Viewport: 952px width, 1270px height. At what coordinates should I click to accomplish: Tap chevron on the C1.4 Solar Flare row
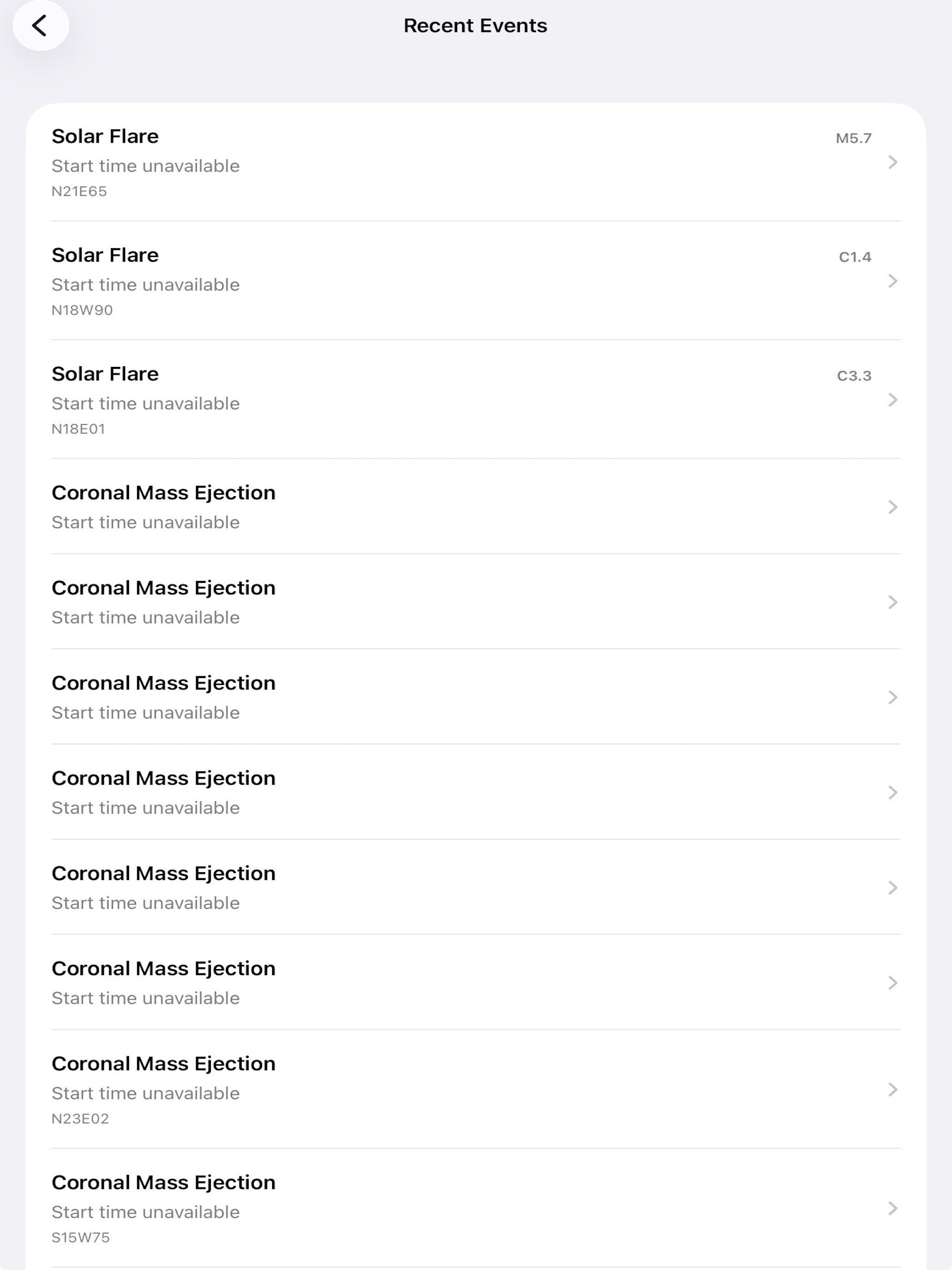click(892, 282)
